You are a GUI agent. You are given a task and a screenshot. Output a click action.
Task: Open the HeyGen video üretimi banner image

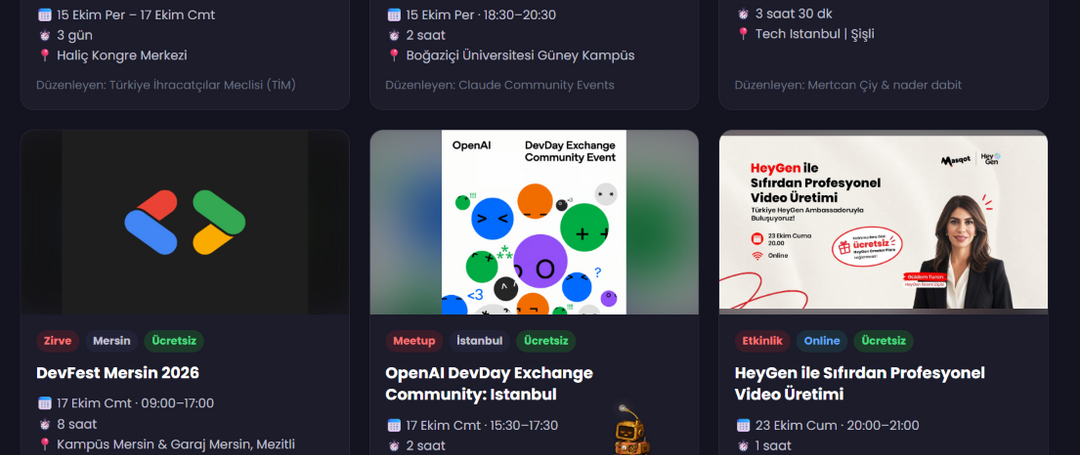point(883,222)
